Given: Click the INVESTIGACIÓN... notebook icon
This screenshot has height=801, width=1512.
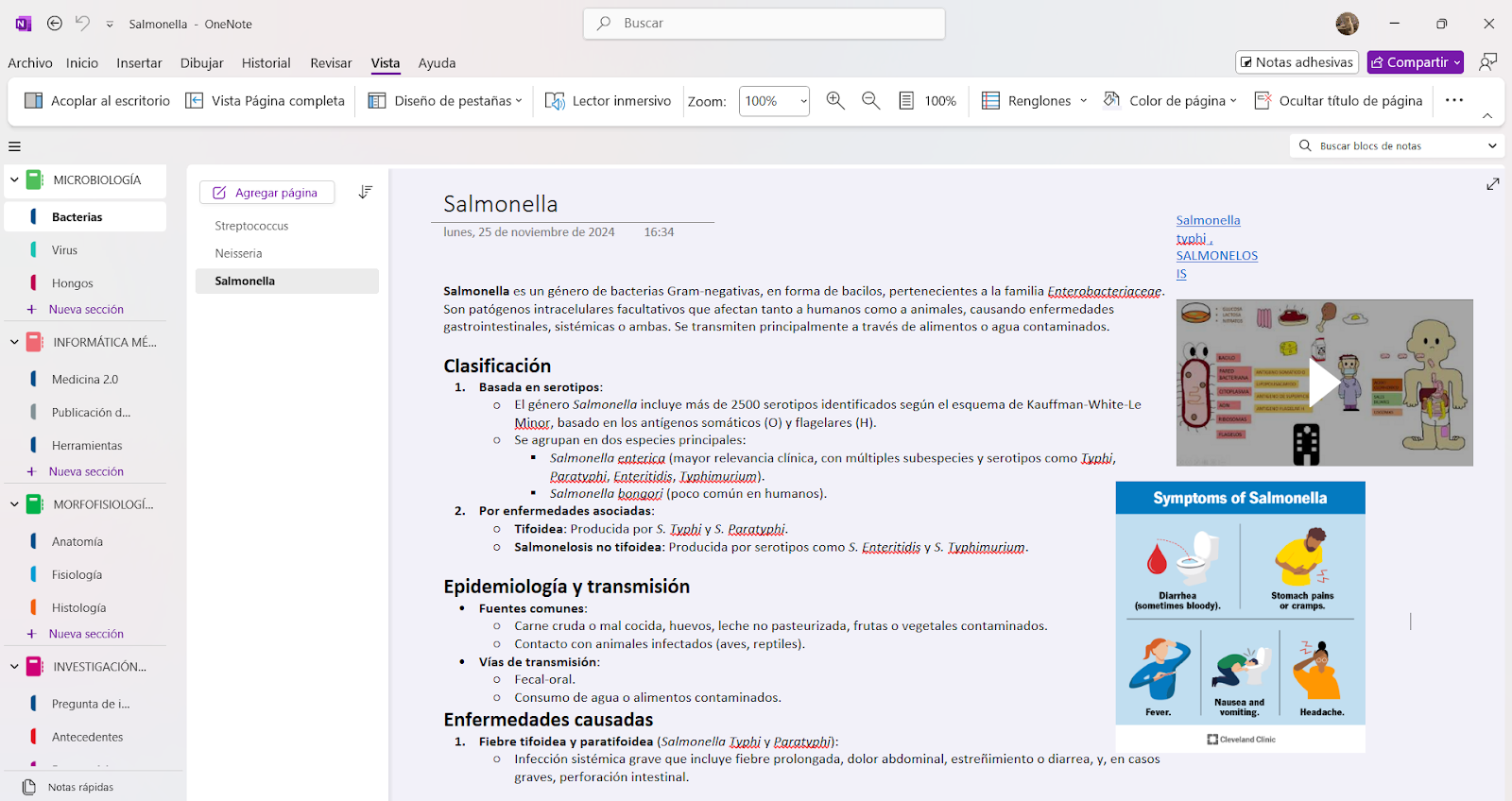Looking at the screenshot, I should click(x=34, y=667).
